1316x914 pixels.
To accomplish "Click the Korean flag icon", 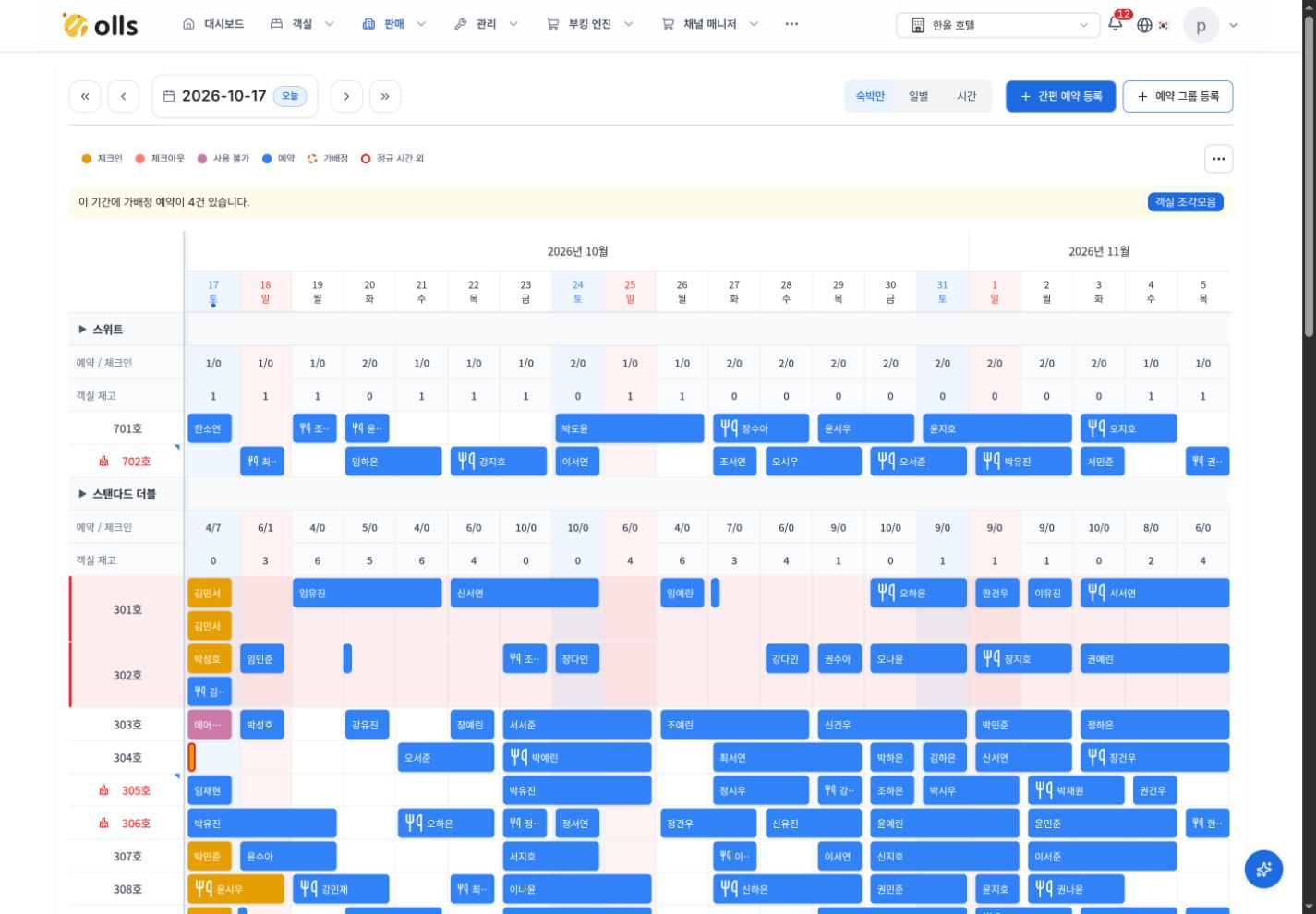I will coord(1164,25).
